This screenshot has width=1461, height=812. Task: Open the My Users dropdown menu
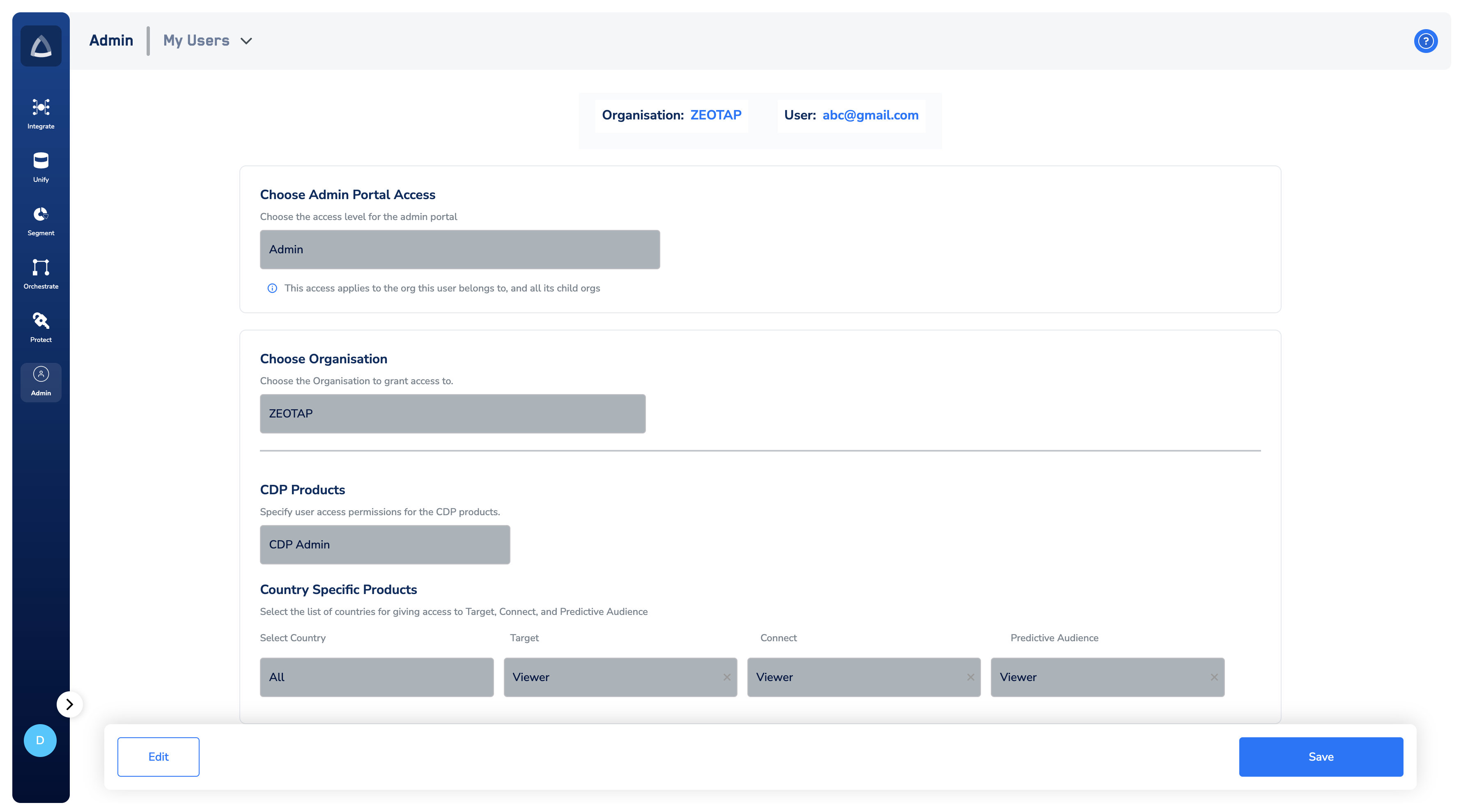208,41
